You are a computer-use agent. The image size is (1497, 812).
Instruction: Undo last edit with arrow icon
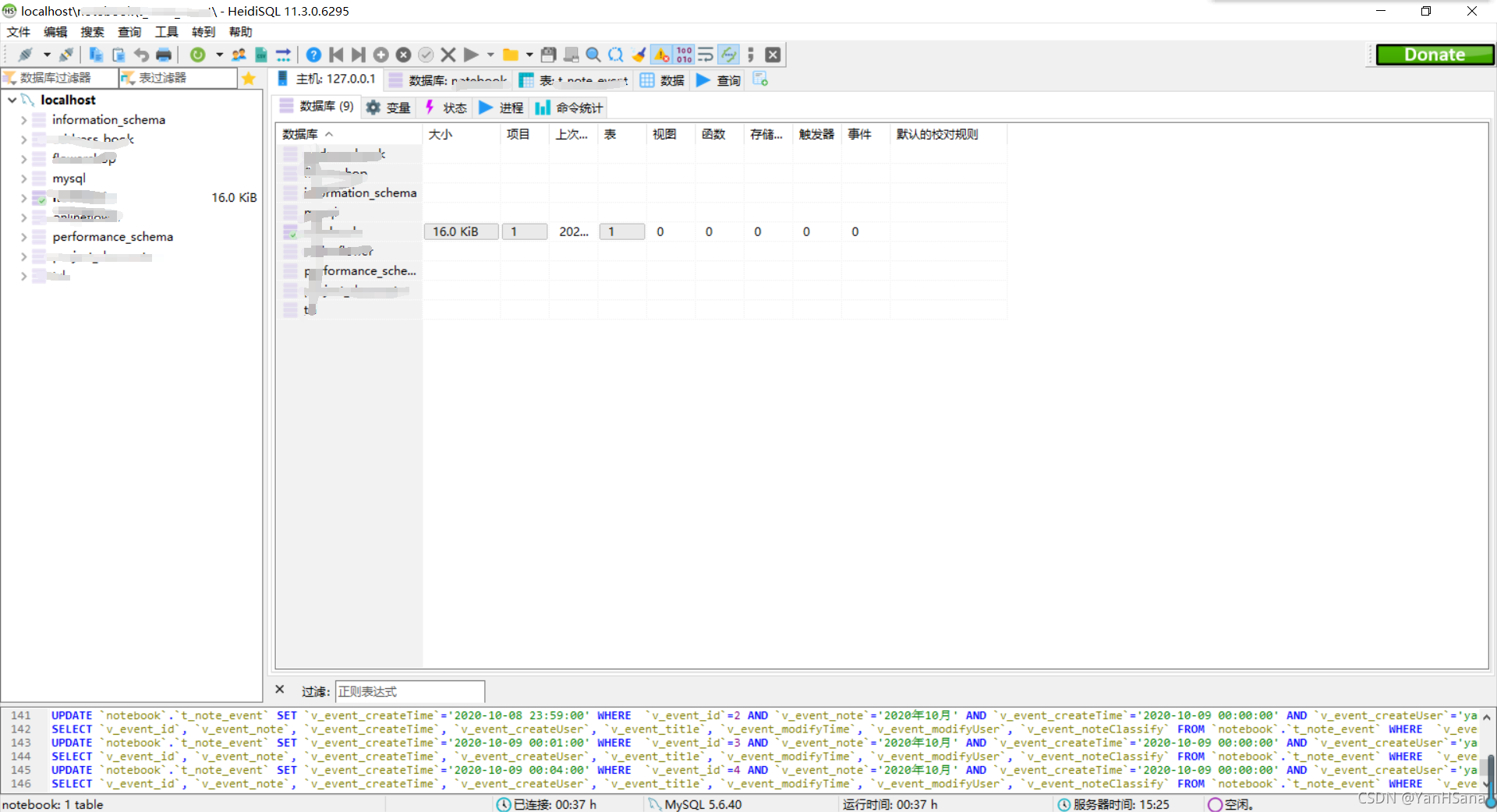click(141, 55)
